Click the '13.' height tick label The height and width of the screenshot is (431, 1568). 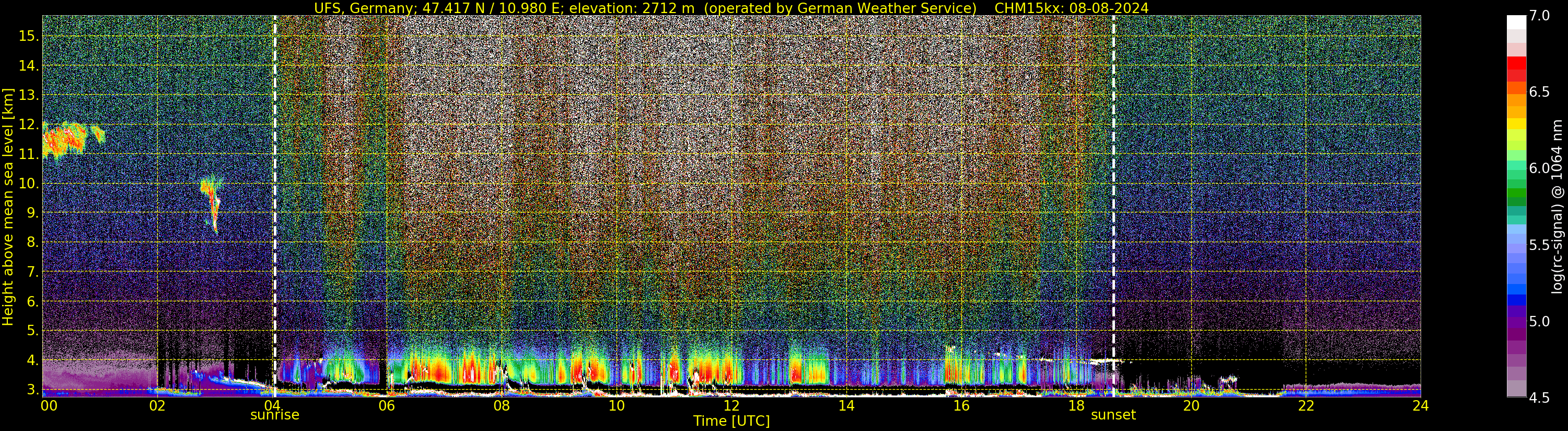click(x=29, y=95)
